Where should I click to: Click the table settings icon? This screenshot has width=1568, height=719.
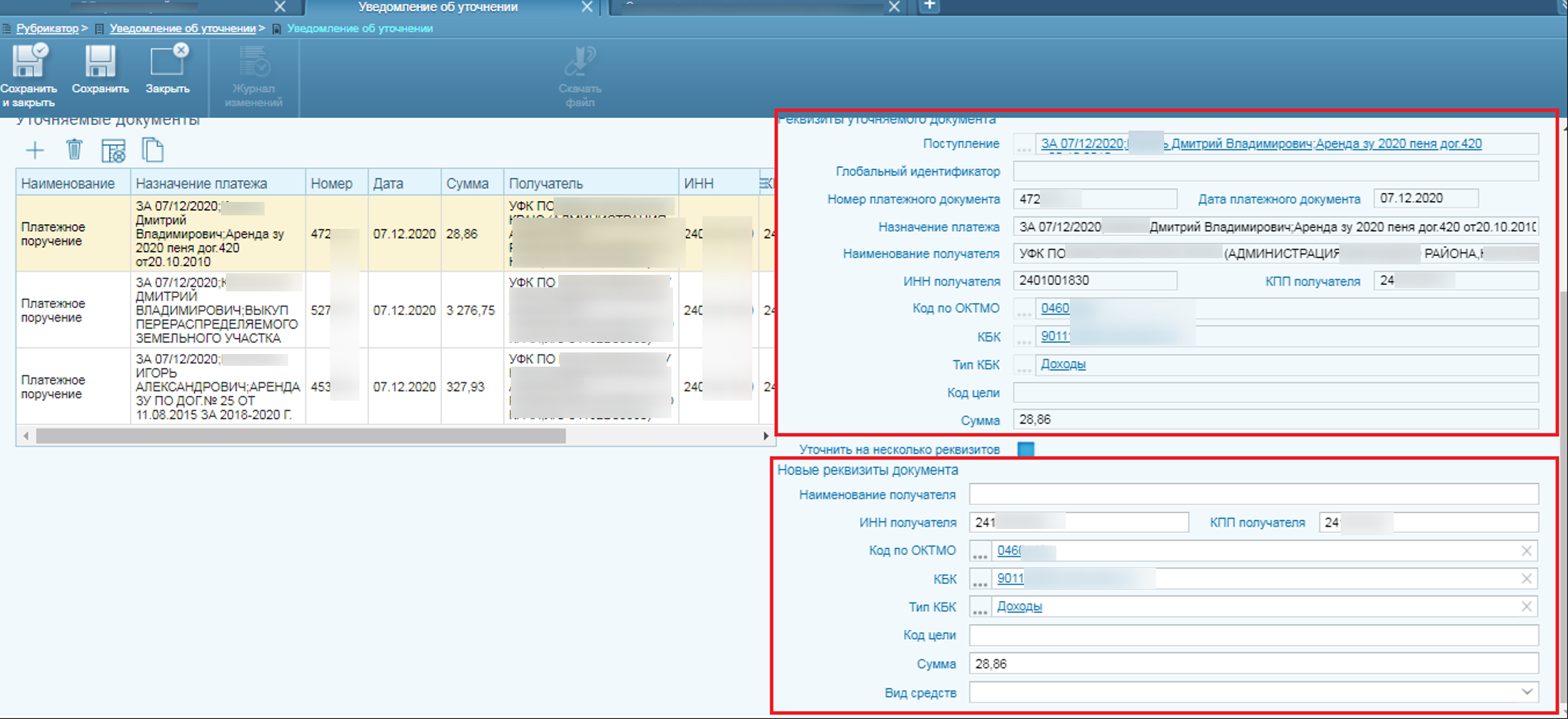(113, 150)
